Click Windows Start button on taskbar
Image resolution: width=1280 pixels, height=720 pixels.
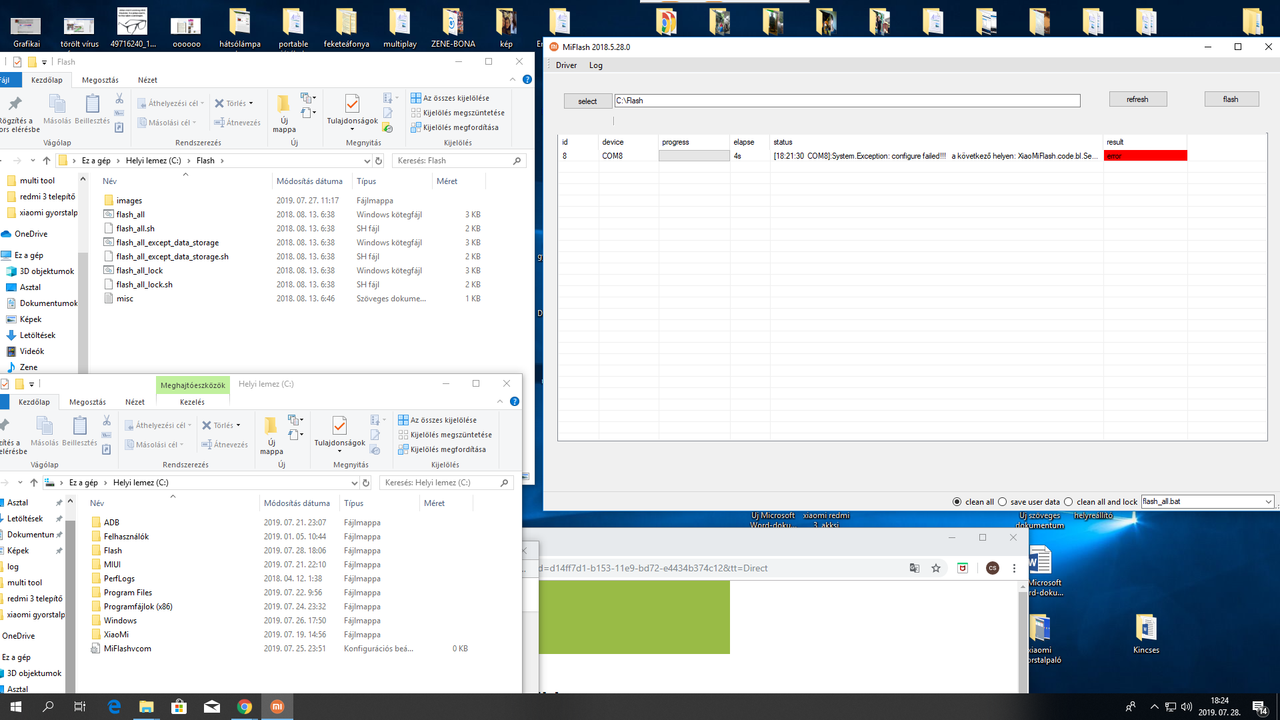[15, 707]
